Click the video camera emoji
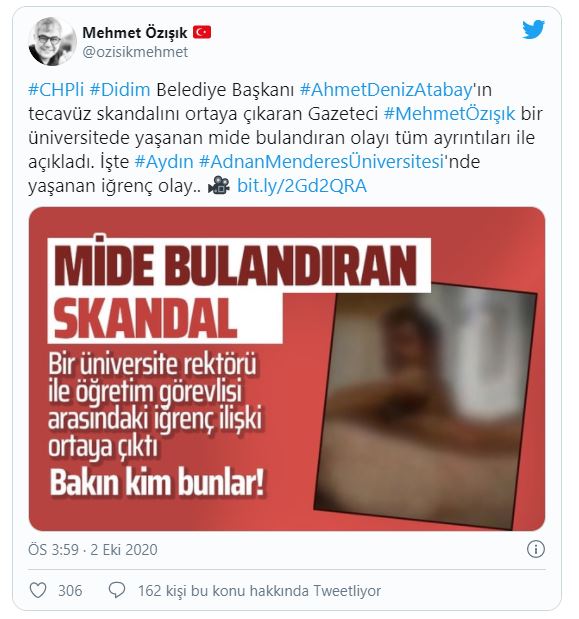579x619 pixels. click(x=218, y=186)
